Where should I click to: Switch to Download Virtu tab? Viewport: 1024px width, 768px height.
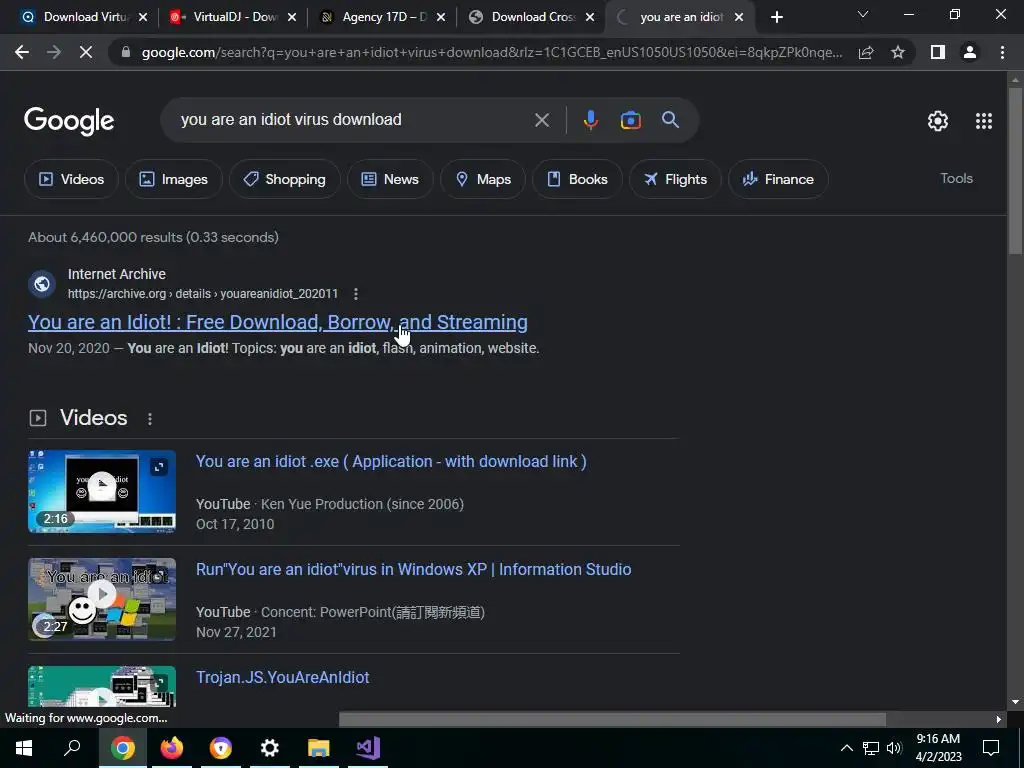tap(86, 18)
